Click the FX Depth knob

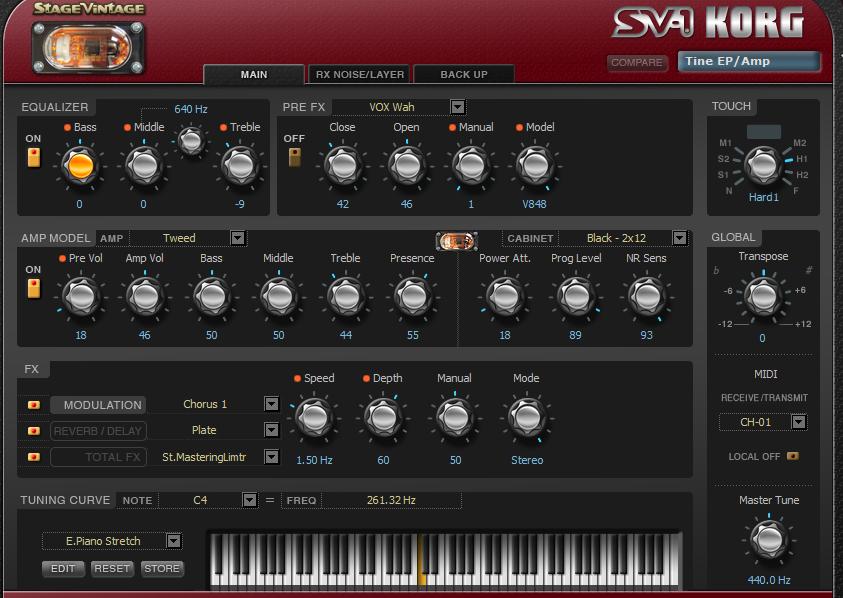pos(383,418)
